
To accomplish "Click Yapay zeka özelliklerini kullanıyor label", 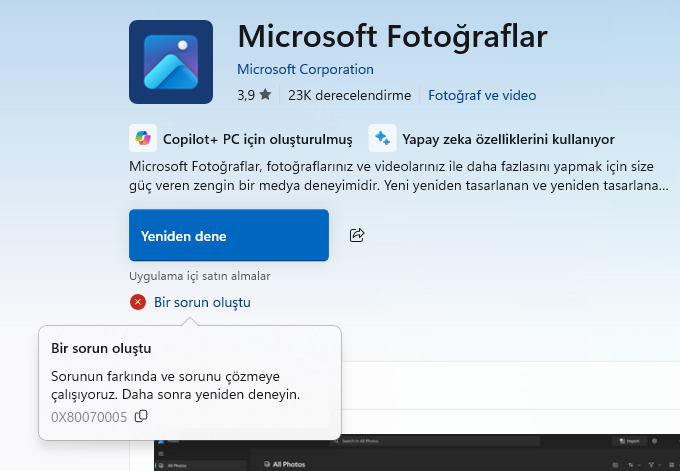I will tap(508, 139).
